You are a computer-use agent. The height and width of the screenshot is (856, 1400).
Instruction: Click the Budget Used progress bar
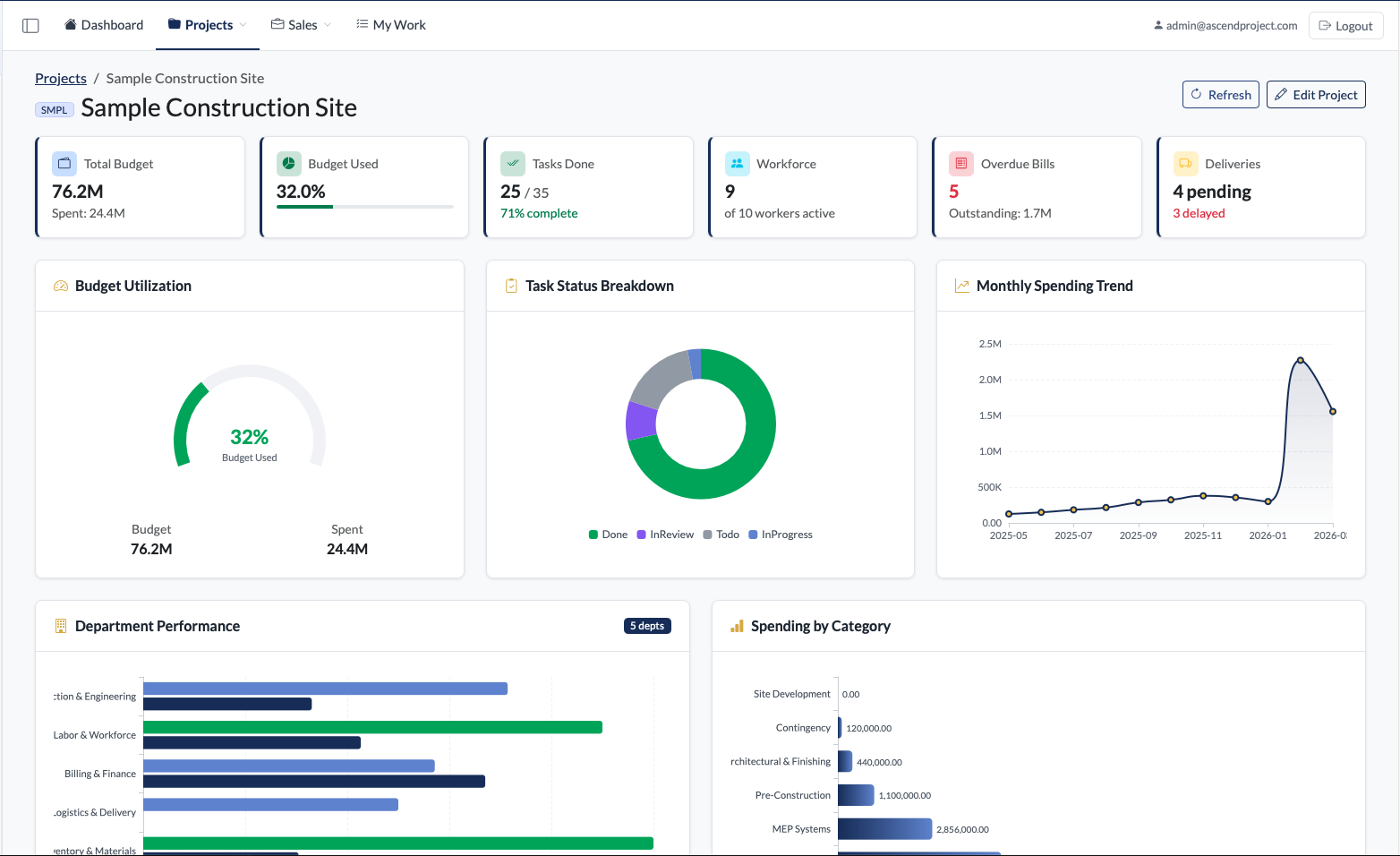point(365,207)
